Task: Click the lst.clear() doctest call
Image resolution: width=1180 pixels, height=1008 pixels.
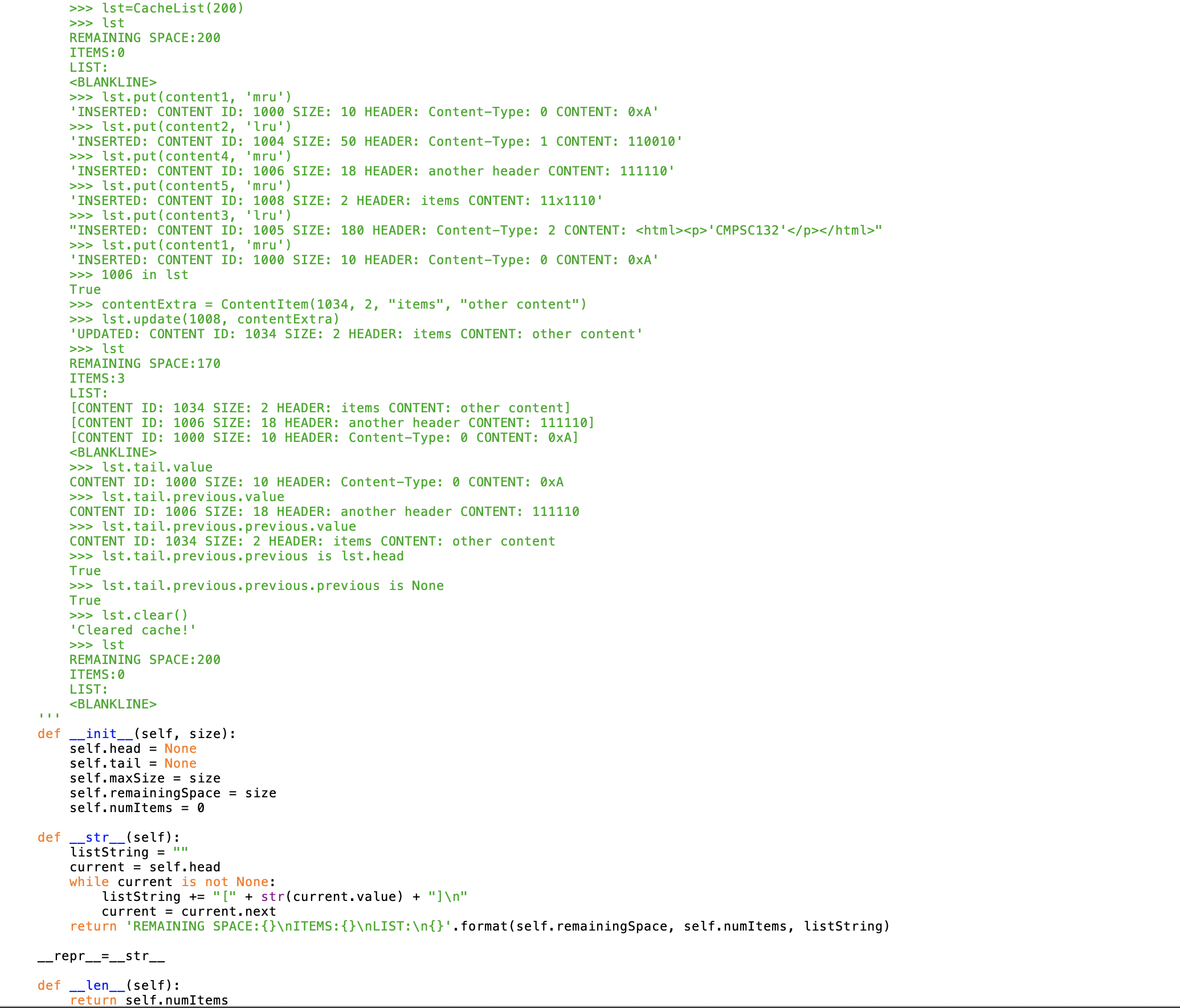Action: coord(144,615)
